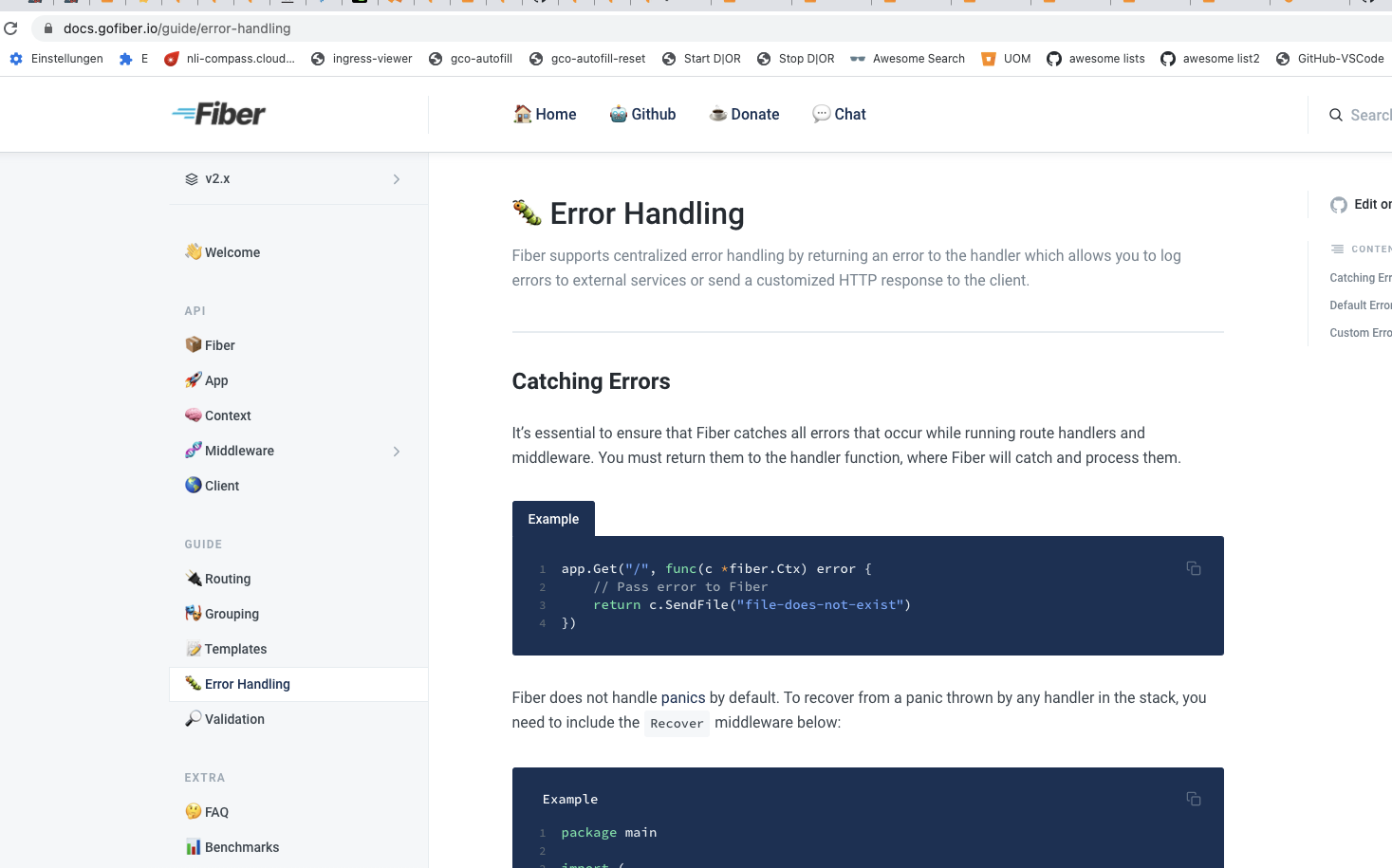Click the page reload icon
This screenshot has width=1392, height=868.
coord(10,28)
